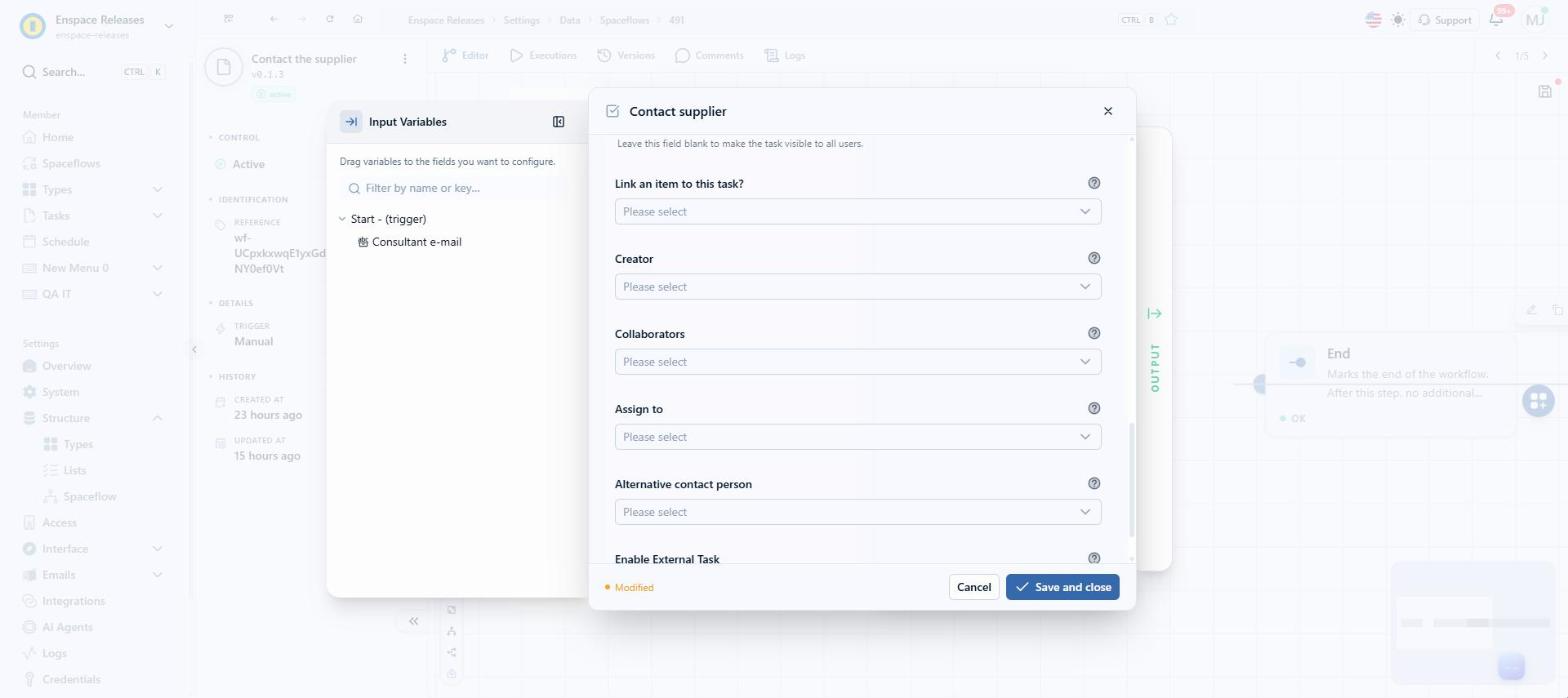
Task: Click the End workflow node
Action: [1391, 384]
